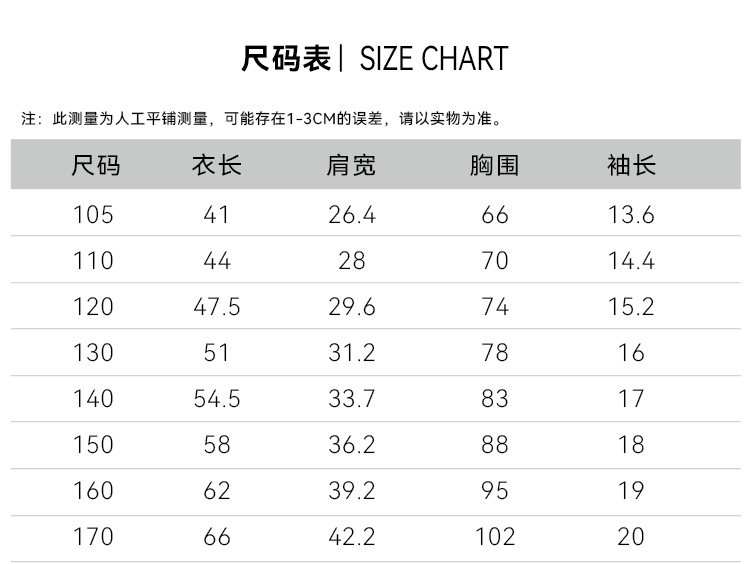
Task: Select the 衣长 column header
Action: click(x=216, y=165)
